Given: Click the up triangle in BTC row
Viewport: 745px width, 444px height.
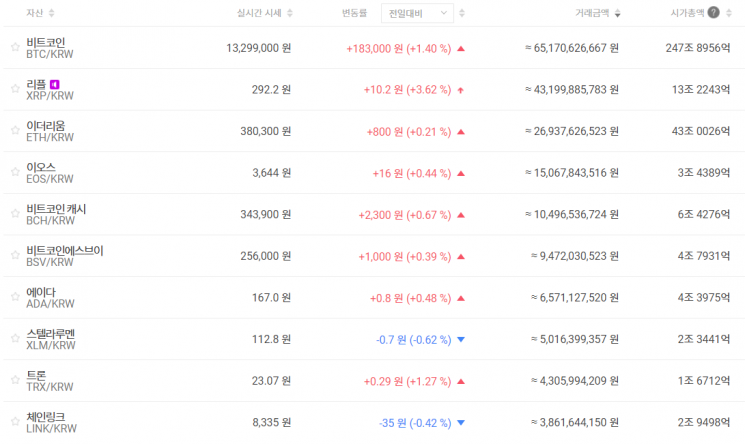Looking at the screenshot, I should coord(460,48).
